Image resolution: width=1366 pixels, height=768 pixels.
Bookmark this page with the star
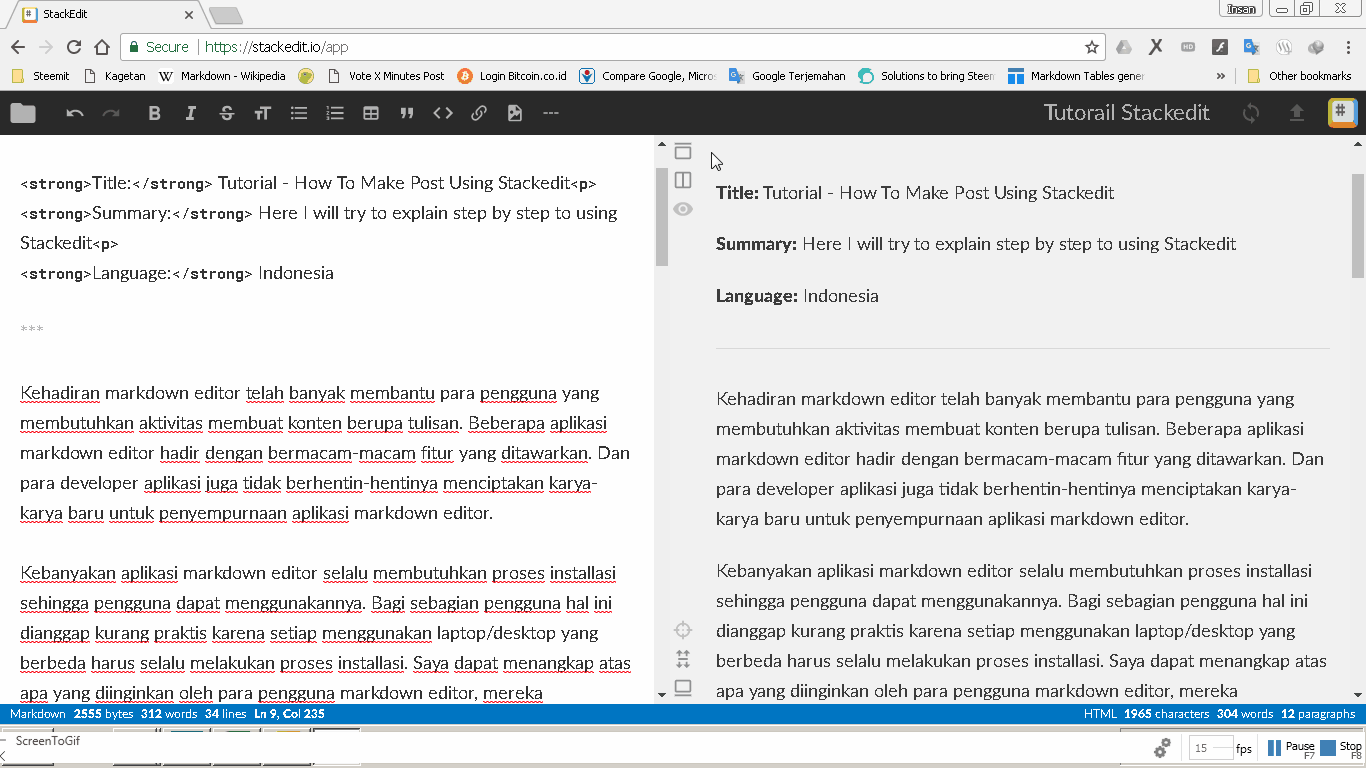[x=1092, y=47]
